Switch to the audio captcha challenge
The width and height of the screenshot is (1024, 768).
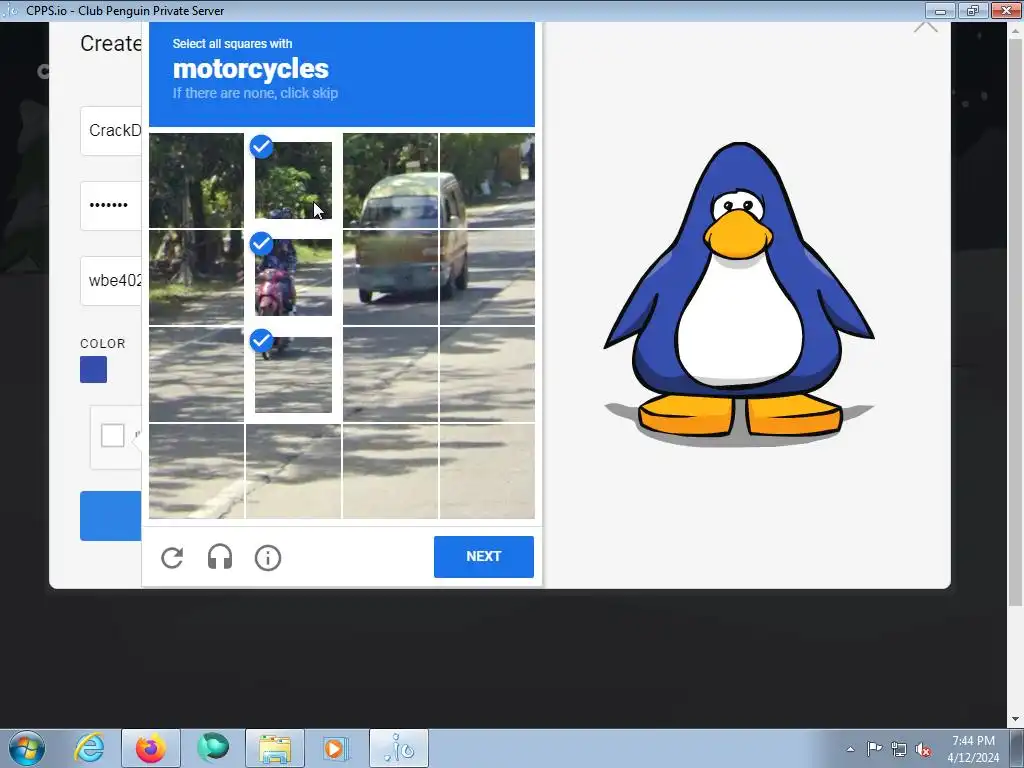(220, 558)
